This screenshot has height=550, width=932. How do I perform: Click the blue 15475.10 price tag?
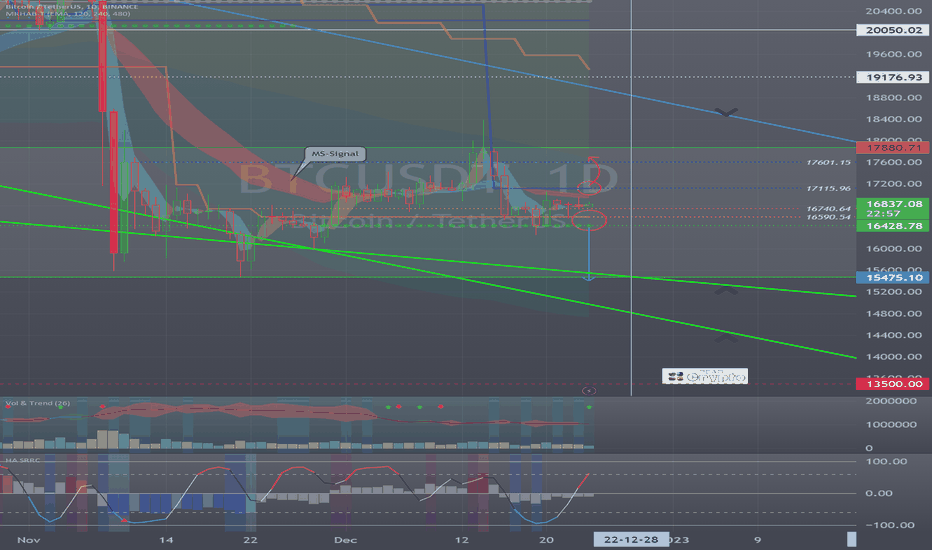[x=892, y=278]
